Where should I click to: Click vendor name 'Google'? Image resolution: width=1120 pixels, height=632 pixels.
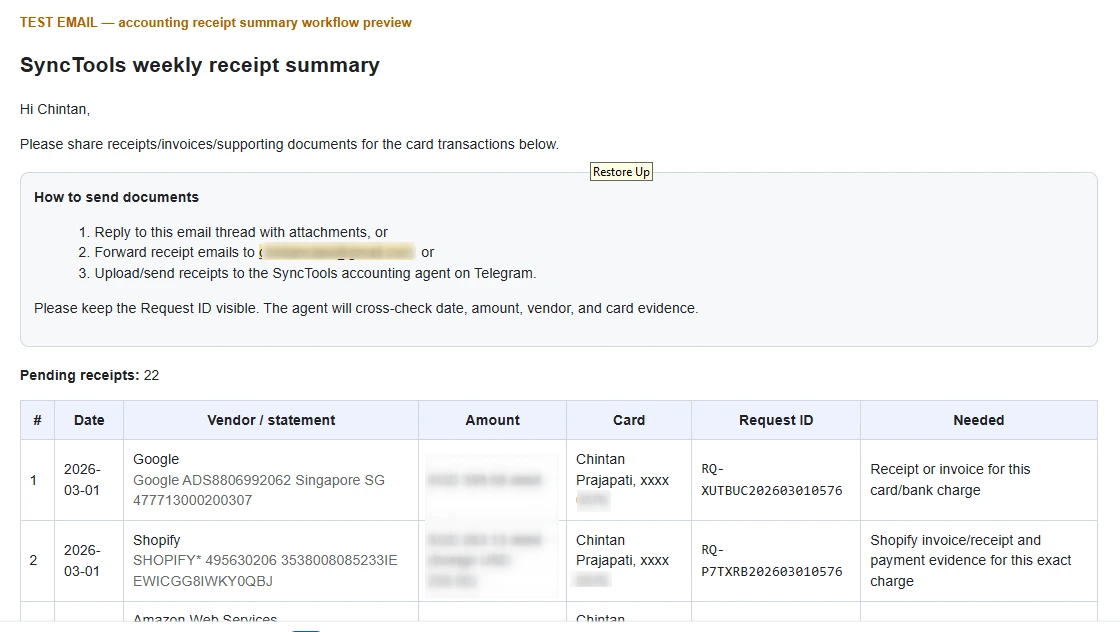pyautogui.click(x=156, y=459)
